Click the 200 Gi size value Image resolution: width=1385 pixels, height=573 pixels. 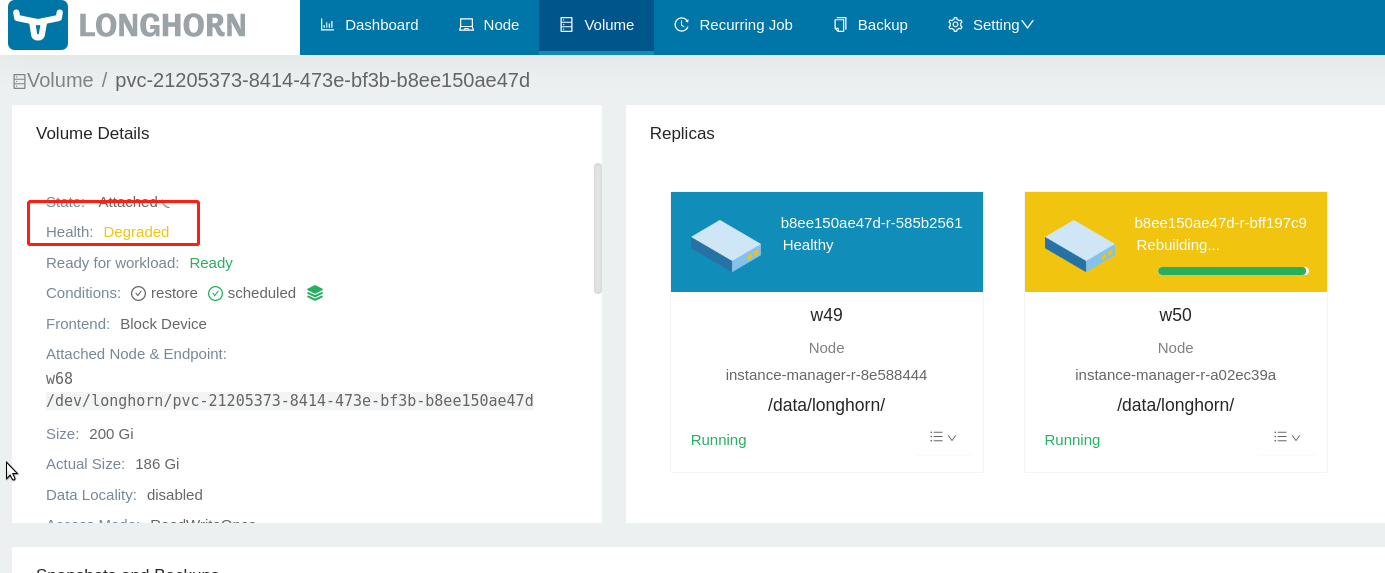click(111, 434)
